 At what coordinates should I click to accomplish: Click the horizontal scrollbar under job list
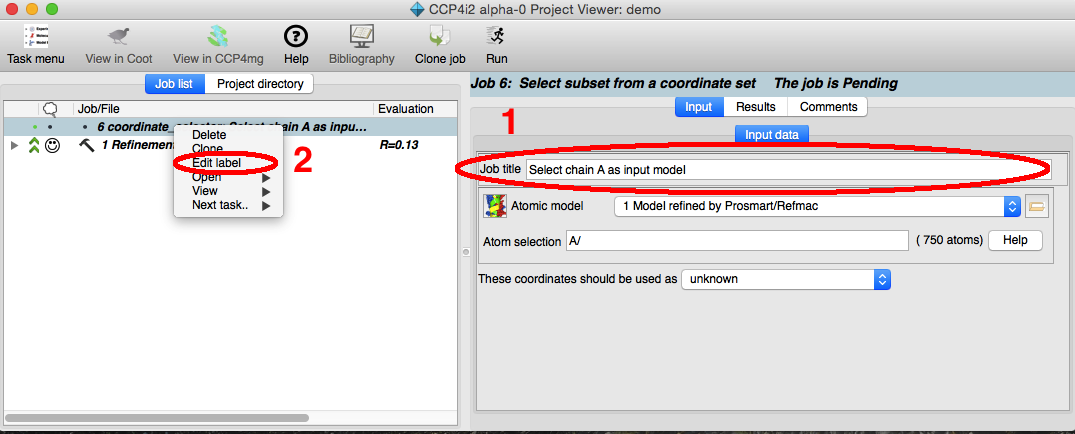[x=200, y=415]
